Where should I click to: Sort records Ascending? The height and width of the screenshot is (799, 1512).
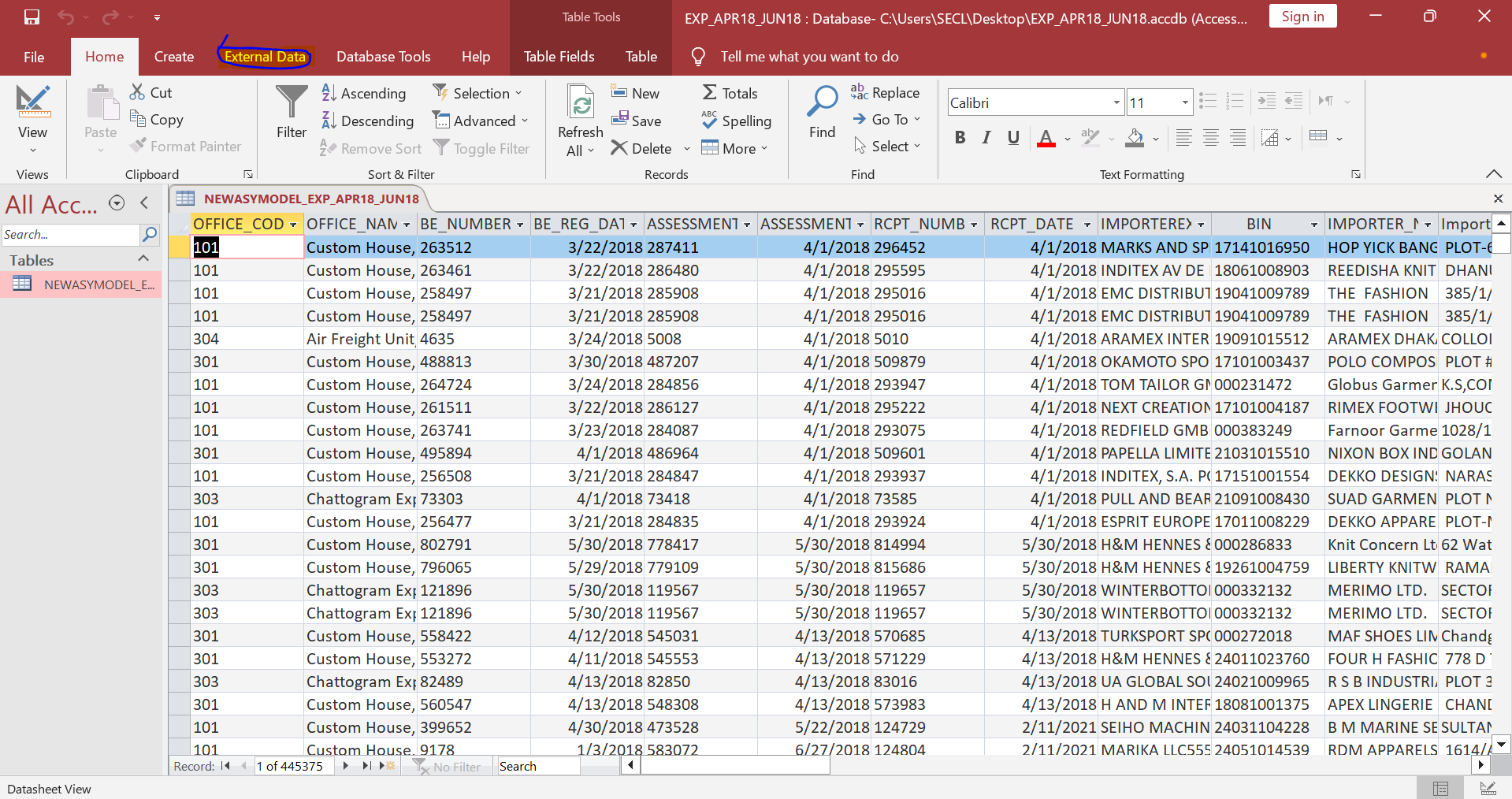[363, 93]
